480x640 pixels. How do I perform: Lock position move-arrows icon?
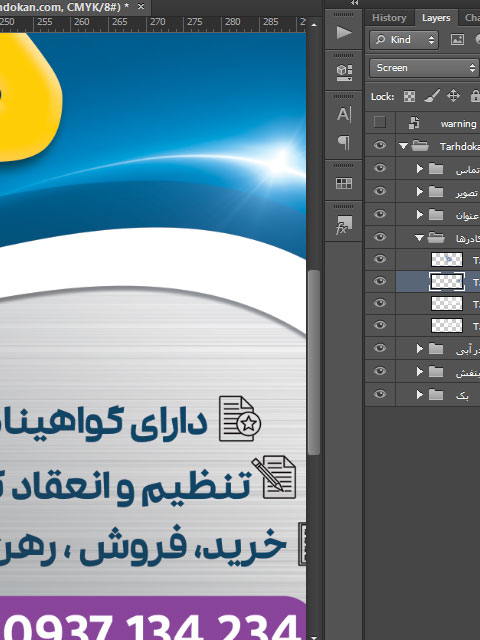point(453,96)
